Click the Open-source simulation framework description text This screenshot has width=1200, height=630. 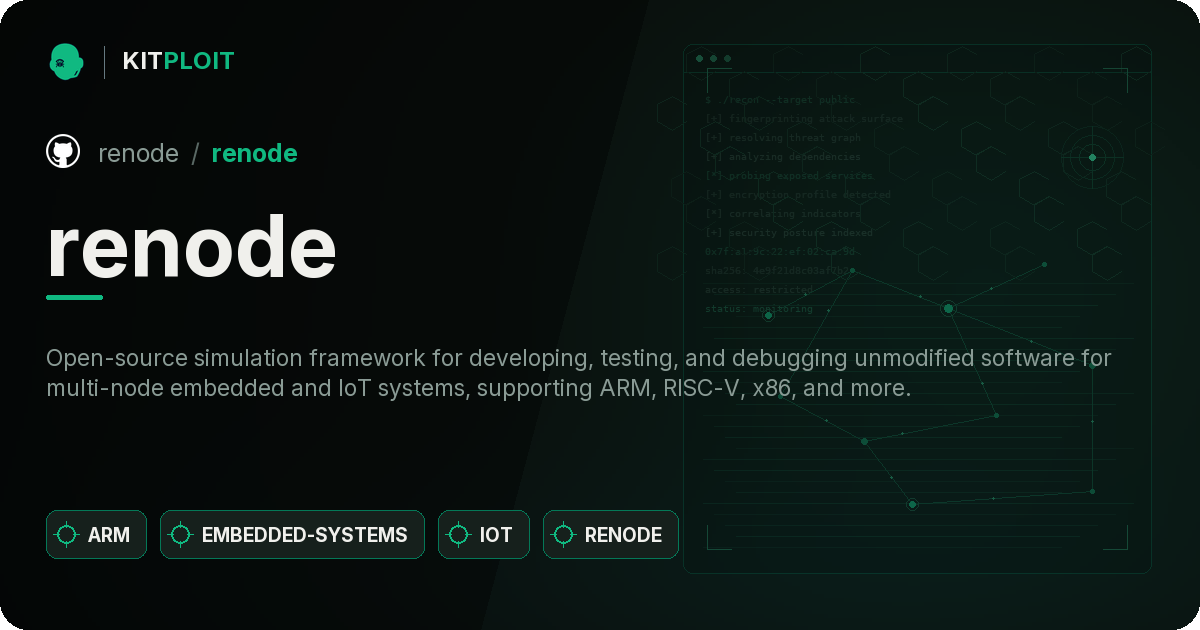579,373
